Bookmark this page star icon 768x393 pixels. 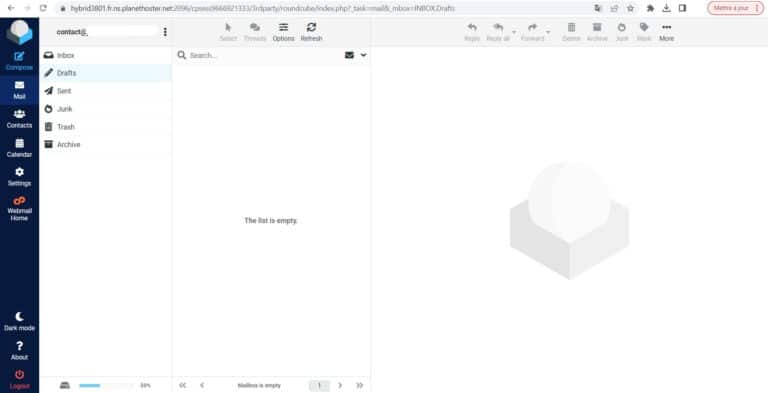click(630, 8)
